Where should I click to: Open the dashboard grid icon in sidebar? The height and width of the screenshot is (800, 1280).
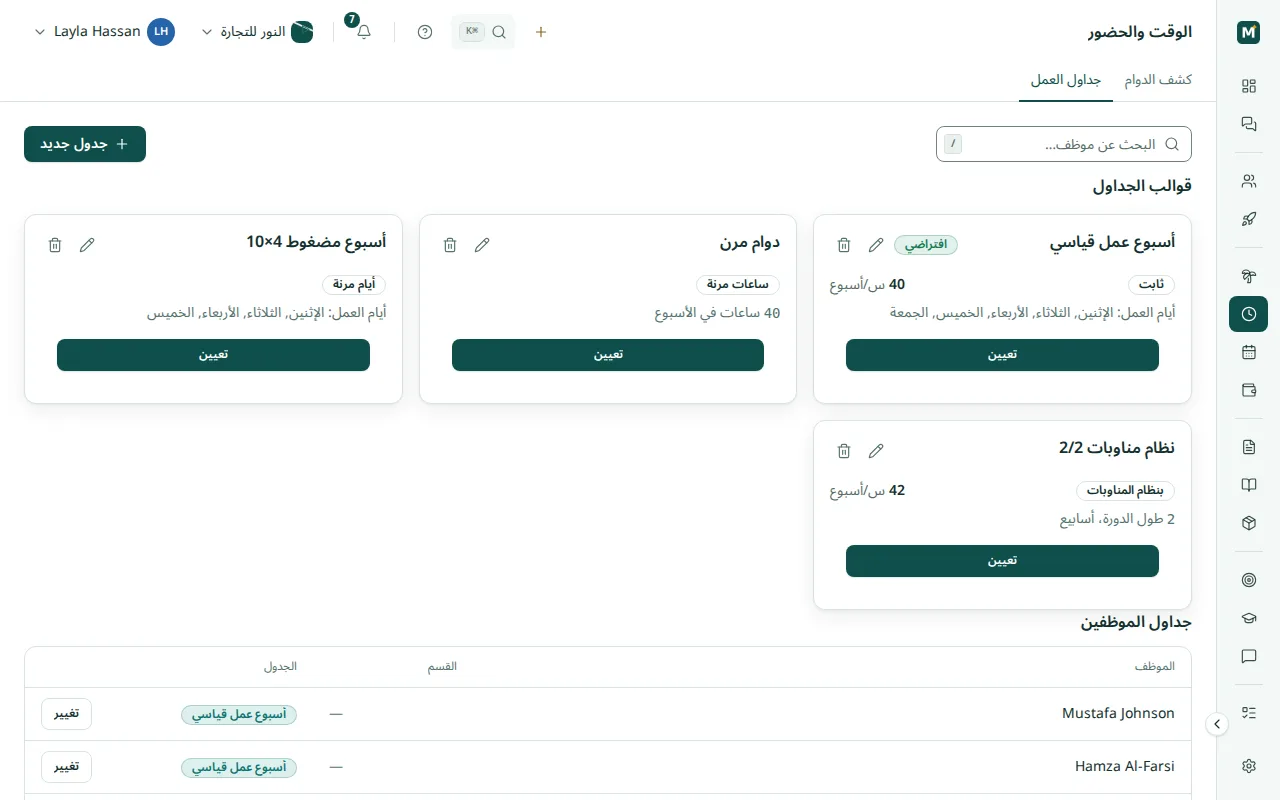pos(1248,86)
